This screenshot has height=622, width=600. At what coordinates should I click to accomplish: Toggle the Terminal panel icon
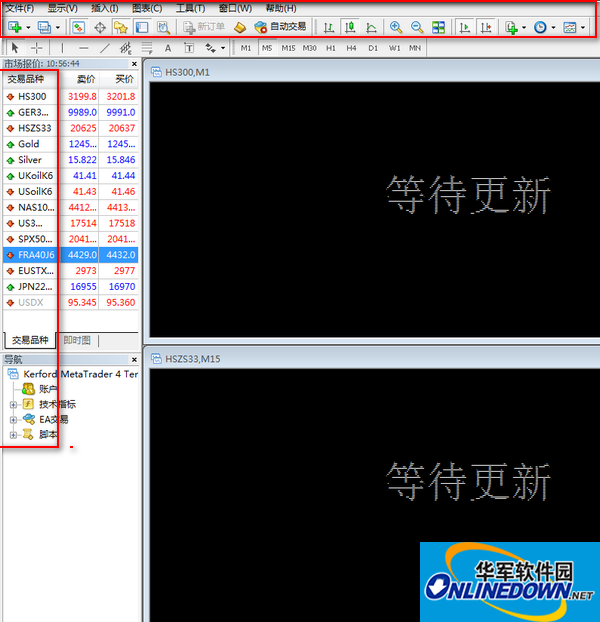[142, 27]
